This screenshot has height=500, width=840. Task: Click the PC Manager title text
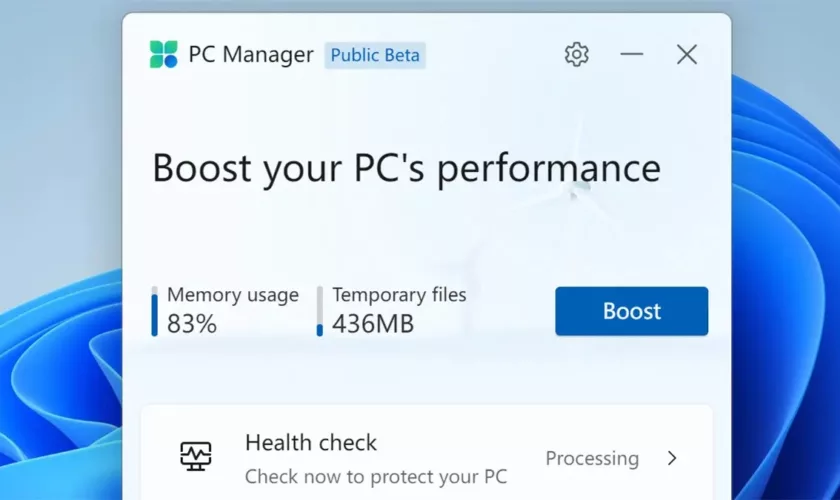tap(251, 55)
